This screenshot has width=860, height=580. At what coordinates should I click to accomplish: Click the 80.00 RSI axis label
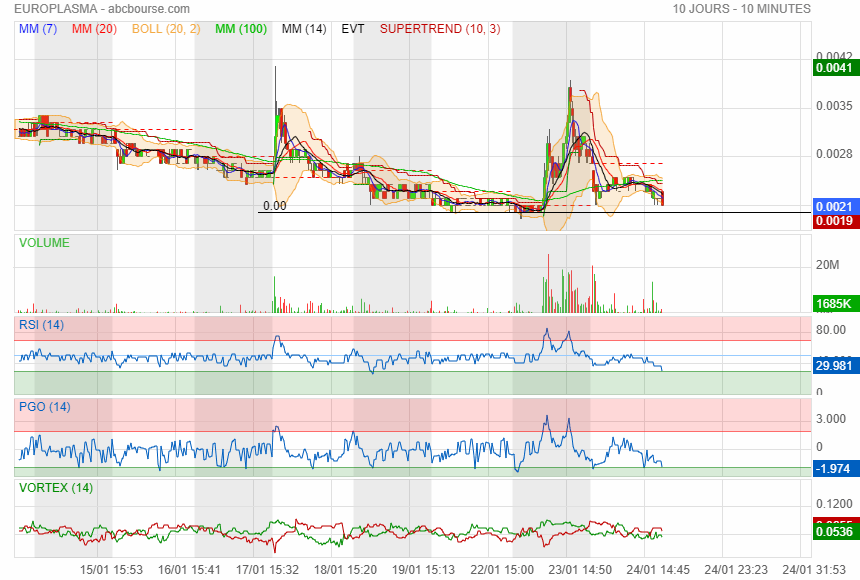coord(831,330)
